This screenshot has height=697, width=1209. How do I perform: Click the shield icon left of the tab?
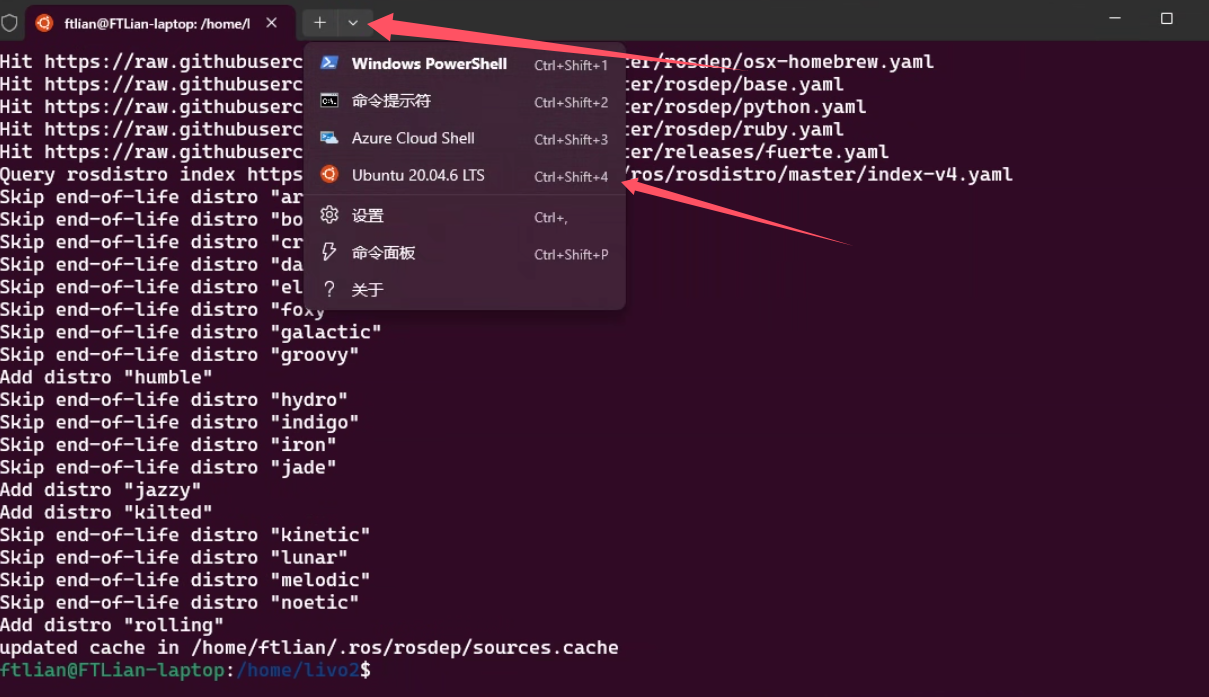tap(10, 22)
